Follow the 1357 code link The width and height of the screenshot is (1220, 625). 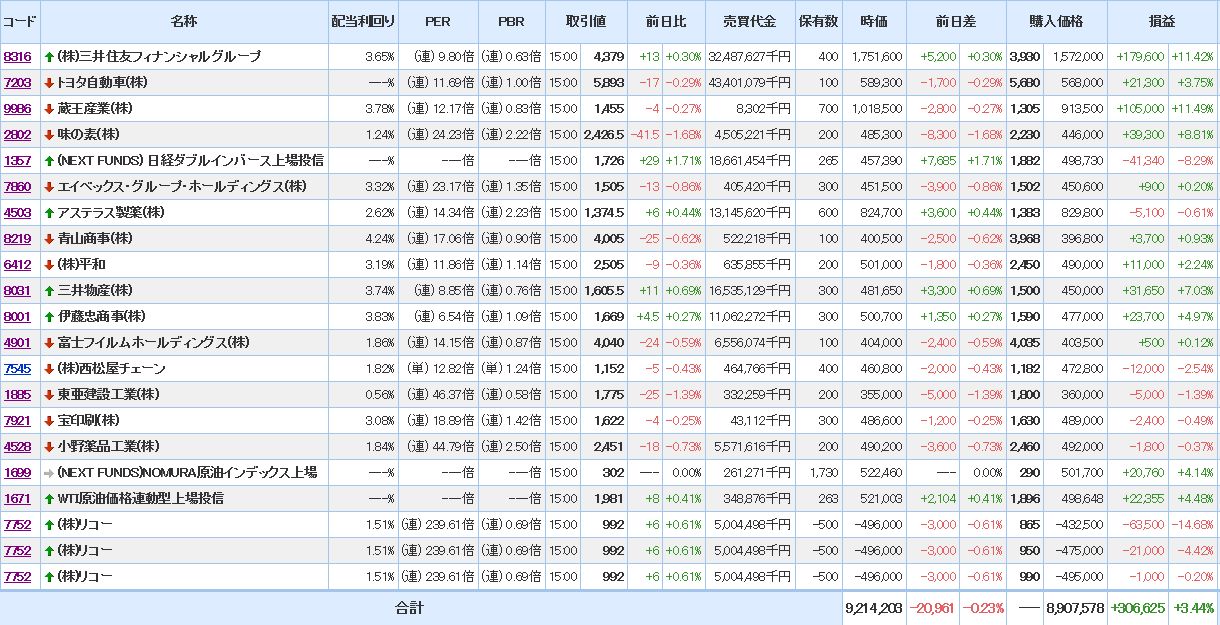(x=17, y=161)
